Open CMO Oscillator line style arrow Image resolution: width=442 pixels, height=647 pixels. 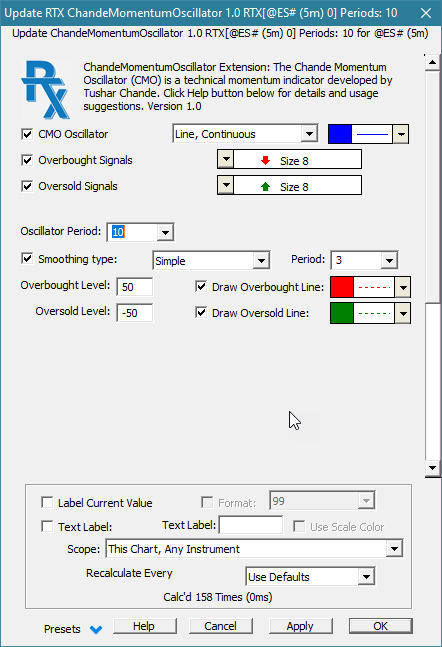point(401,134)
